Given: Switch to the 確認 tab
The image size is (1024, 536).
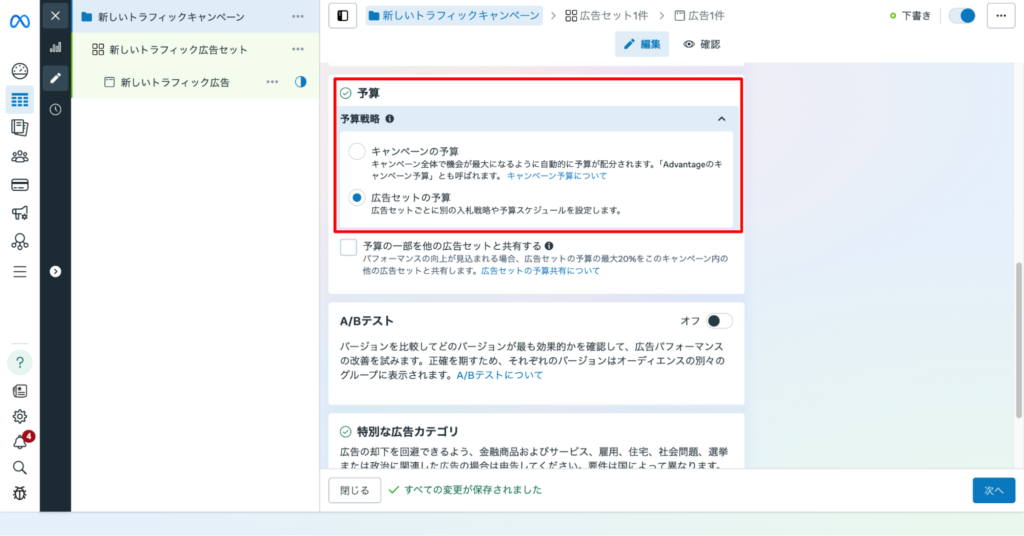Looking at the screenshot, I should [x=702, y=44].
